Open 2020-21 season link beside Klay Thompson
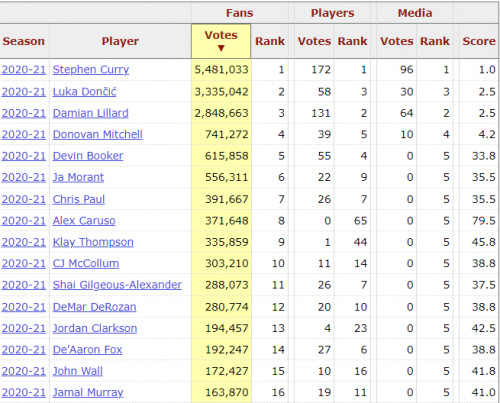This screenshot has width=500, height=403. [x=24, y=242]
